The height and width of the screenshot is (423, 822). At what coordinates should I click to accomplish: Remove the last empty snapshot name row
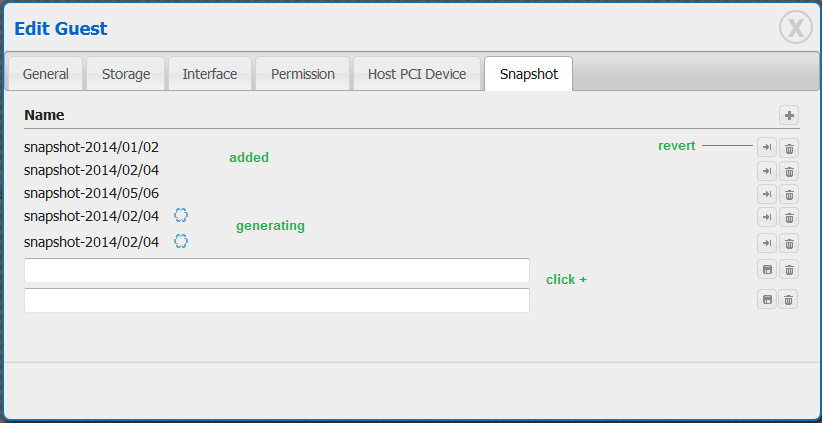(x=789, y=299)
